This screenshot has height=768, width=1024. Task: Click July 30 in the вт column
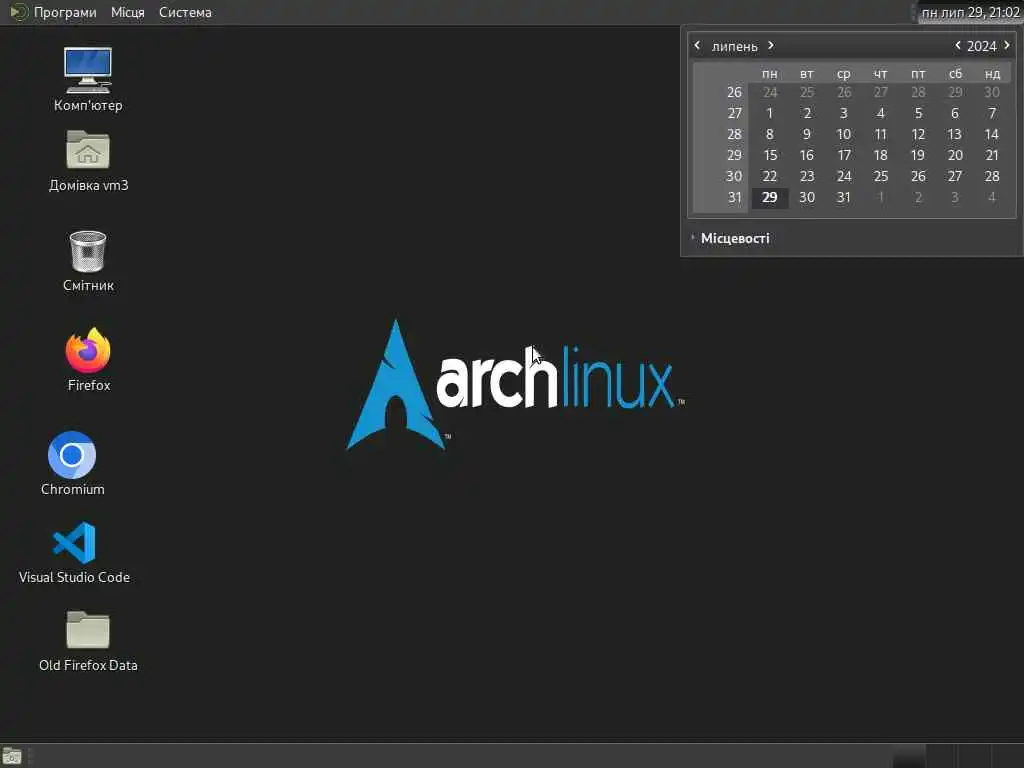click(807, 197)
